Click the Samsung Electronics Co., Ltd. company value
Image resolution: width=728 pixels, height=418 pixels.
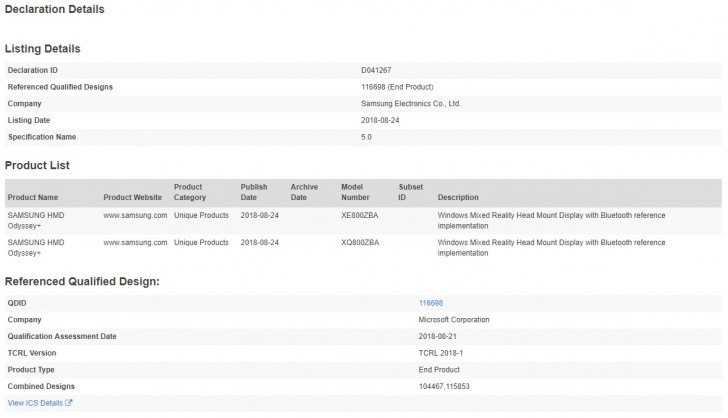click(x=411, y=103)
